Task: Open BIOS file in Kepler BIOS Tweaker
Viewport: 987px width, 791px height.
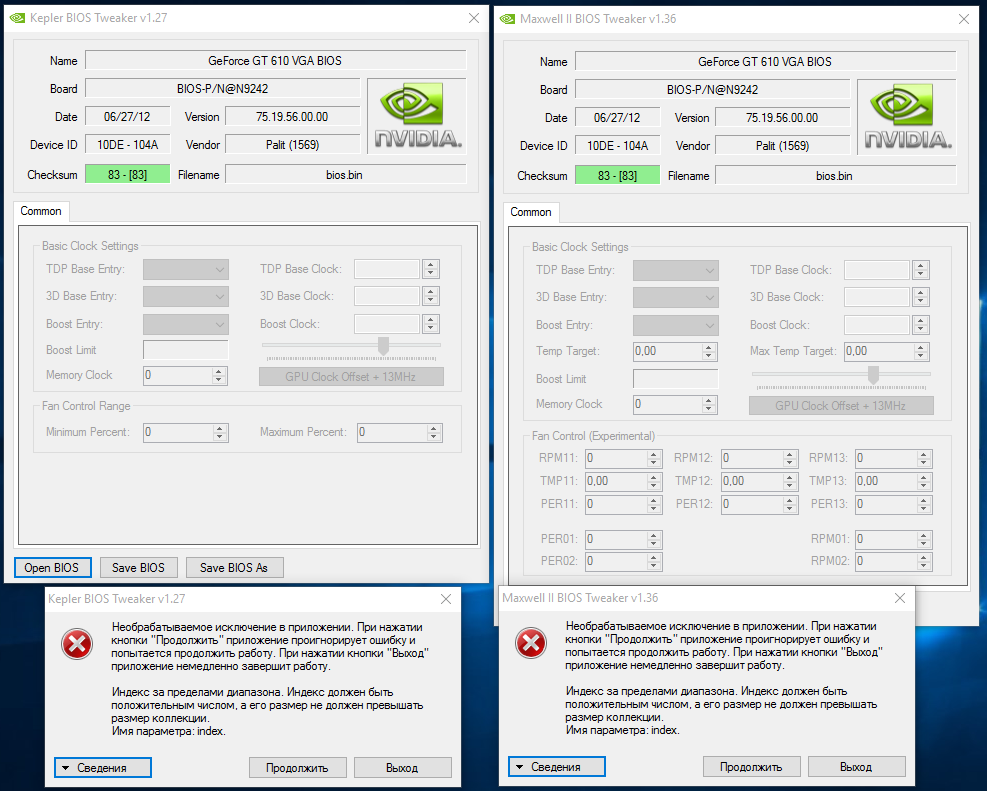Action: pyautogui.click(x=52, y=568)
